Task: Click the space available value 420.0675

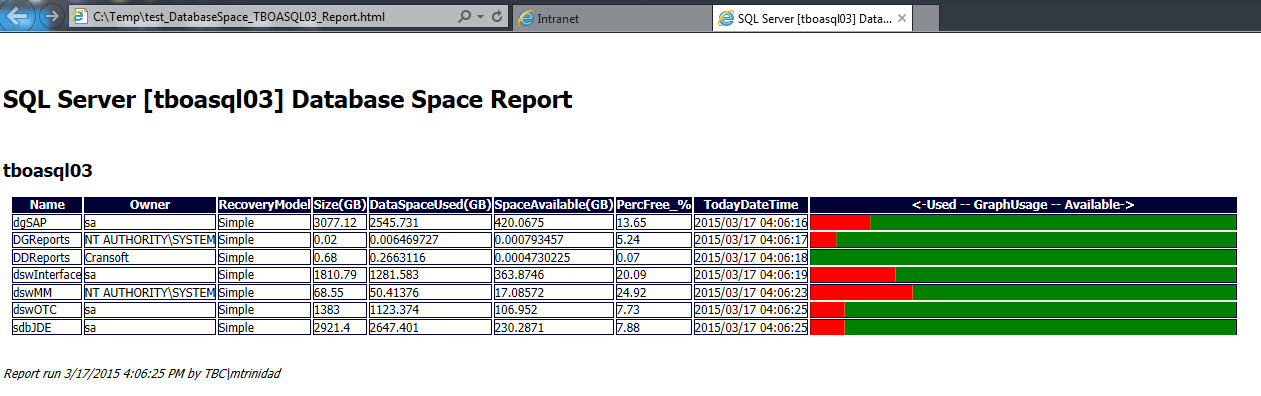Action: (x=553, y=222)
